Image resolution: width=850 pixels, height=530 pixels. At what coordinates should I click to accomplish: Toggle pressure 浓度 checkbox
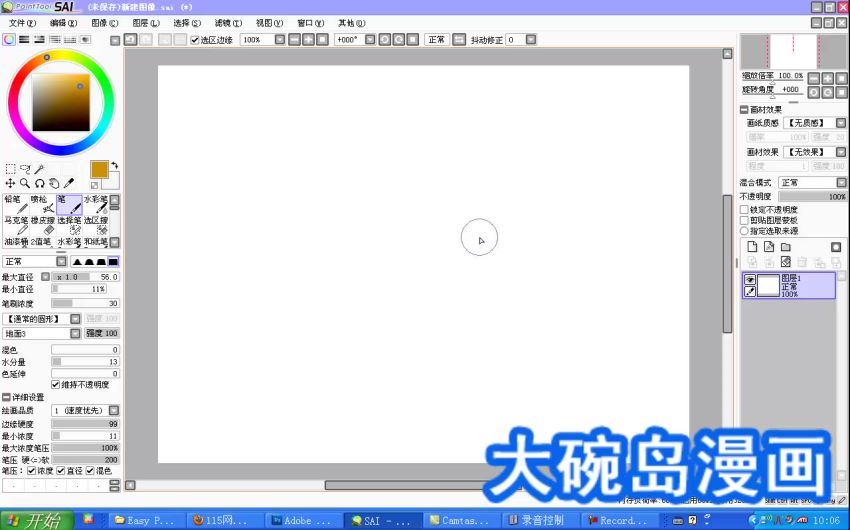tap(31, 470)
